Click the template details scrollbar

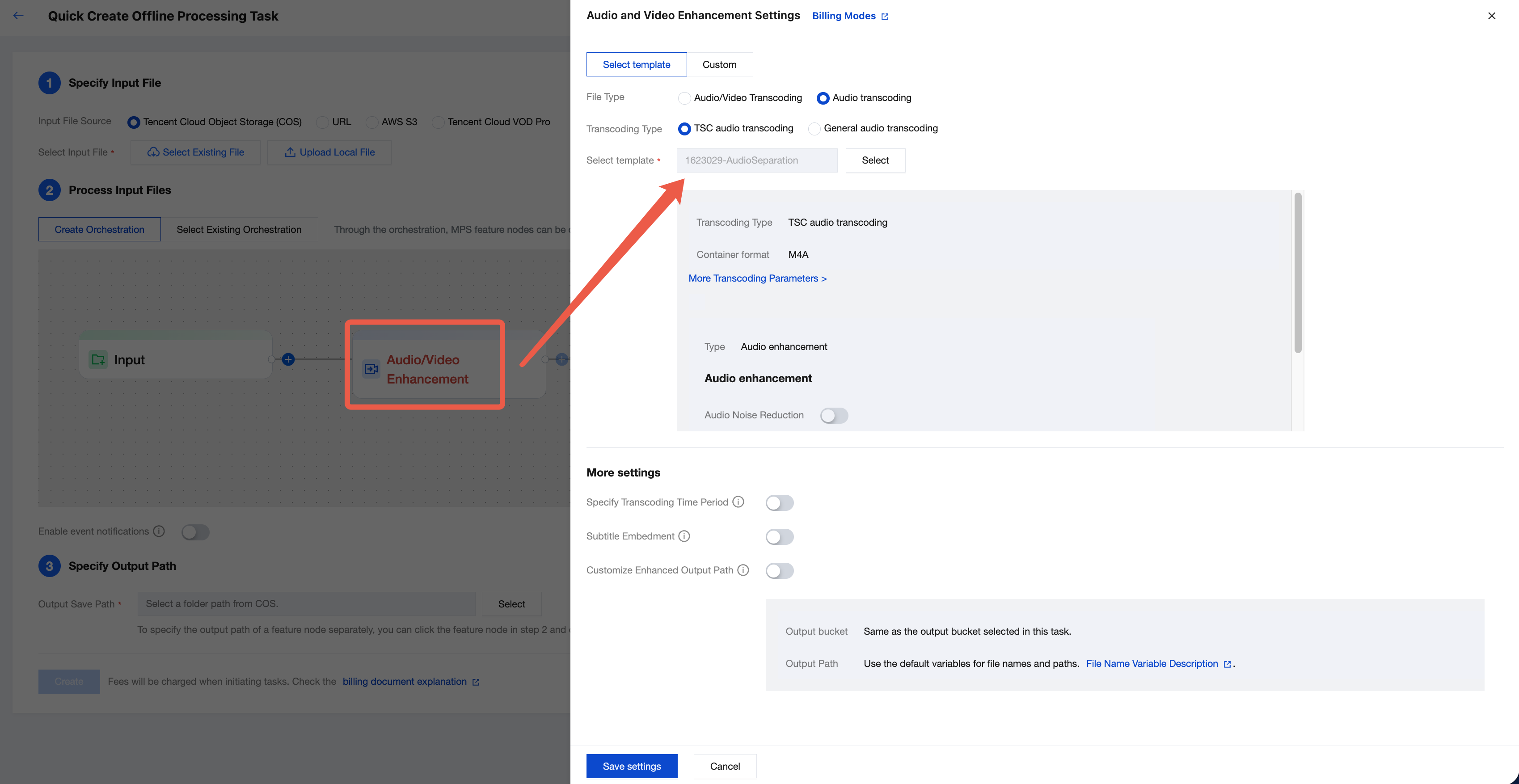1297,272
